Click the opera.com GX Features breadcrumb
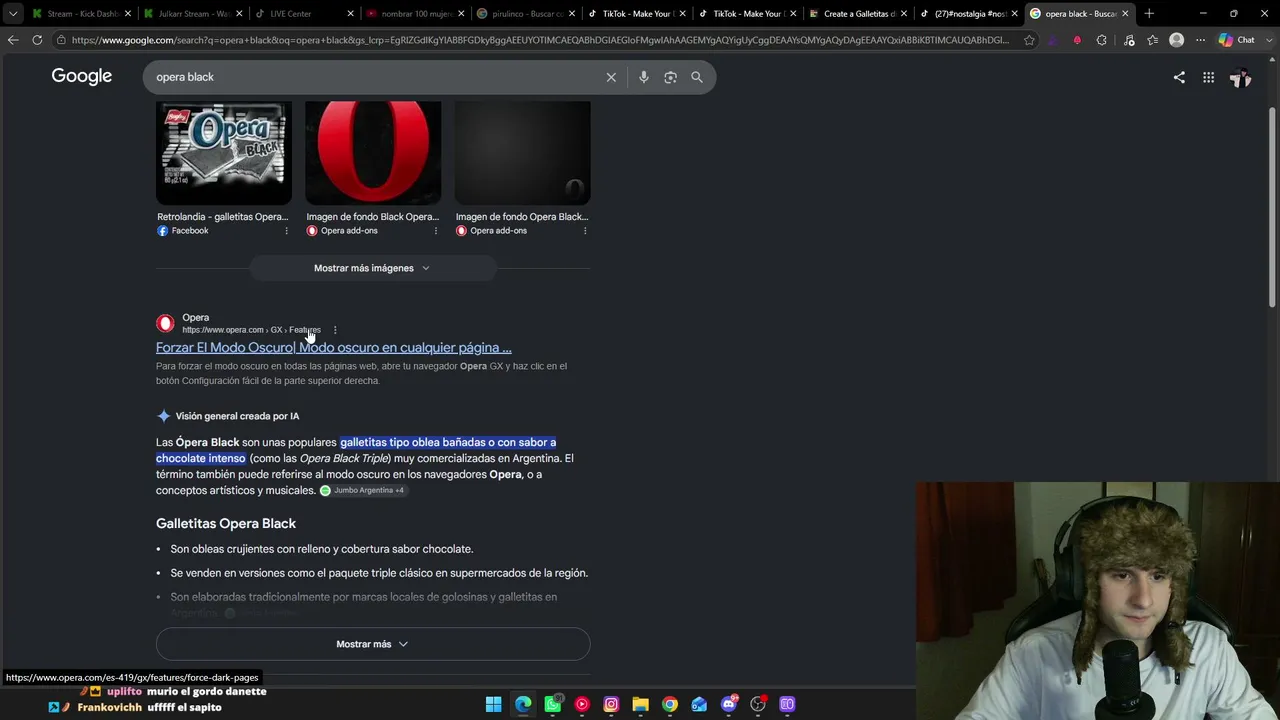1280x720 pixels. (251, 330)
